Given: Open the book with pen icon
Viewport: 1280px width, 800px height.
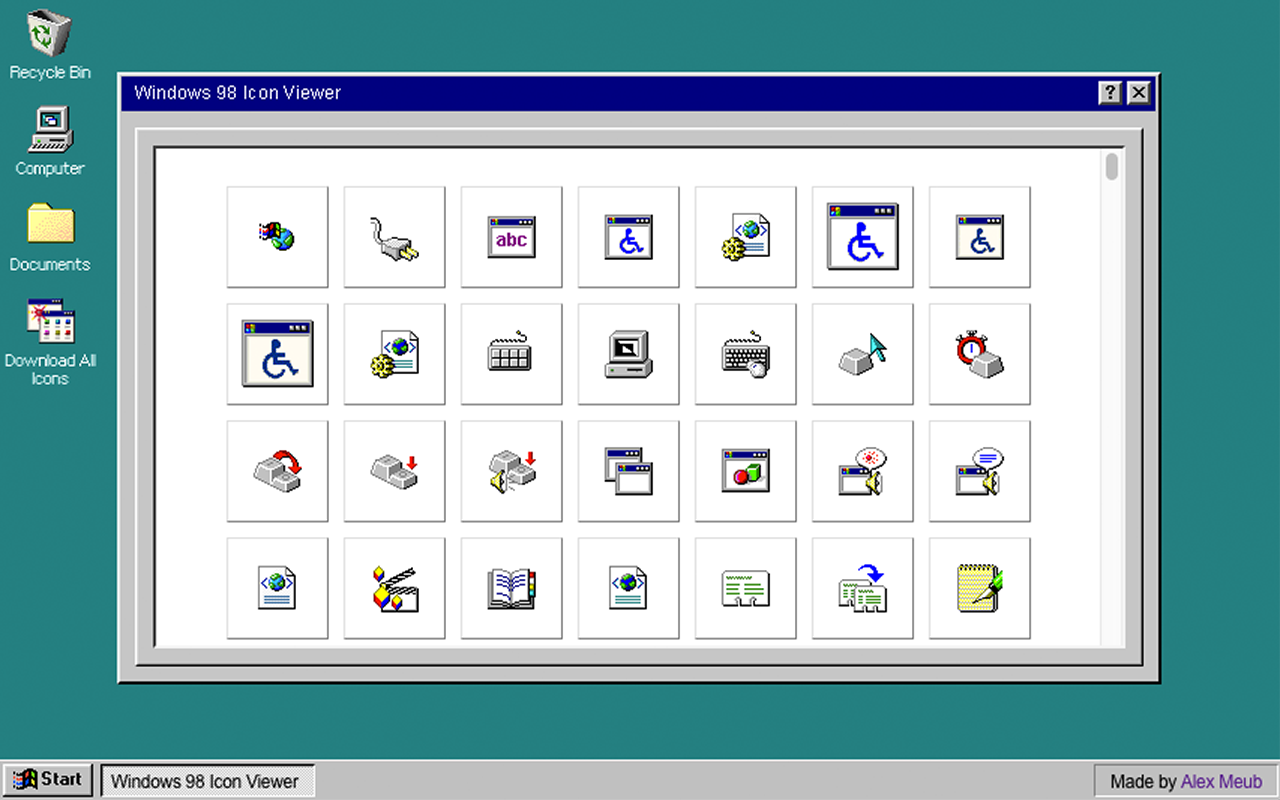Looking at the screenshot, I should tap(511, 588).
